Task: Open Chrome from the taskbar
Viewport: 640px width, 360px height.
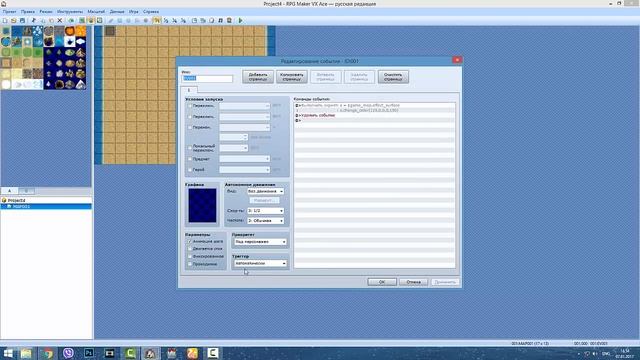Action: coord(47,353)
